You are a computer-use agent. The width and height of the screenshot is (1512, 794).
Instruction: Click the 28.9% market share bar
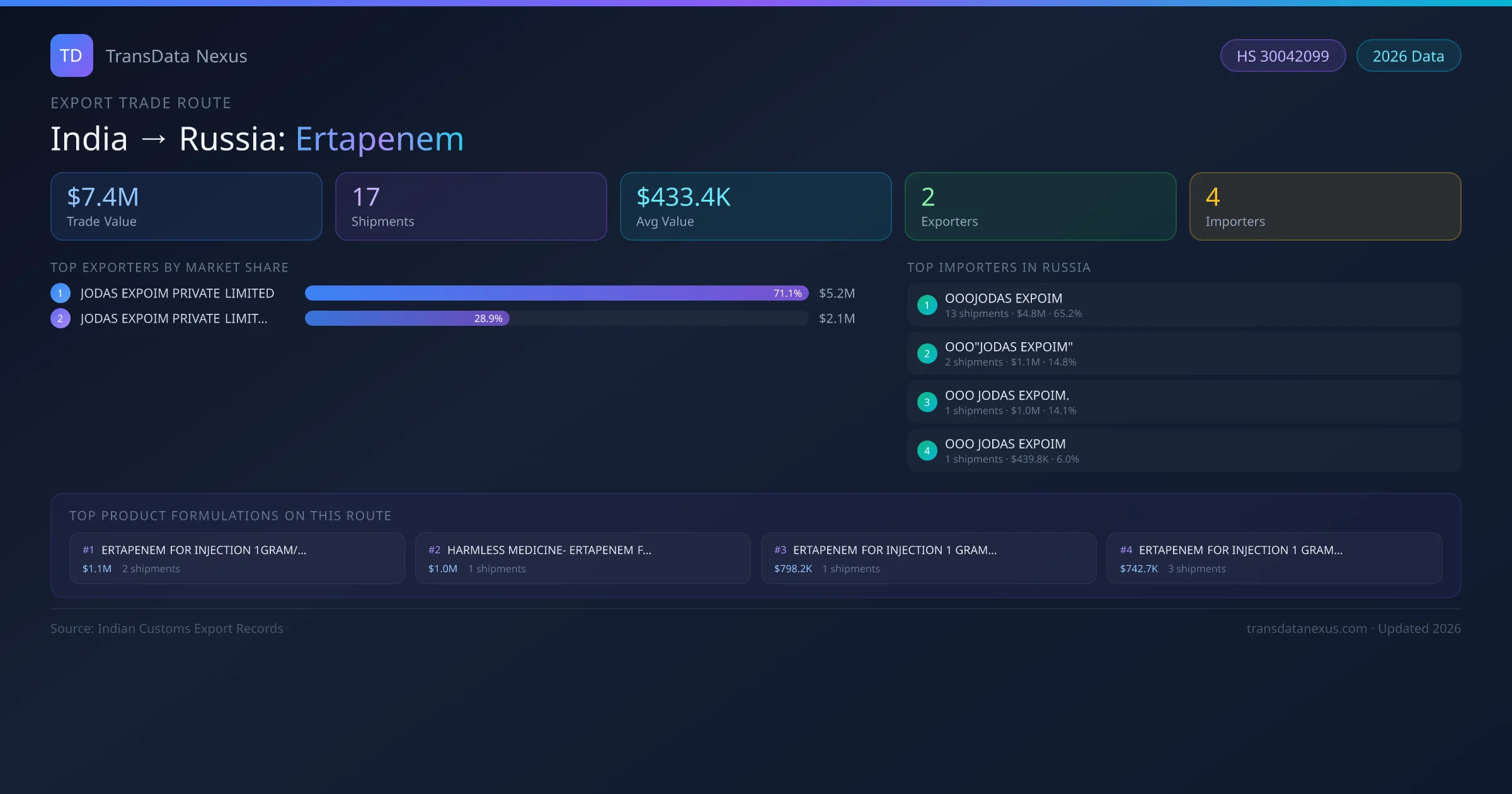click(407, 318)
